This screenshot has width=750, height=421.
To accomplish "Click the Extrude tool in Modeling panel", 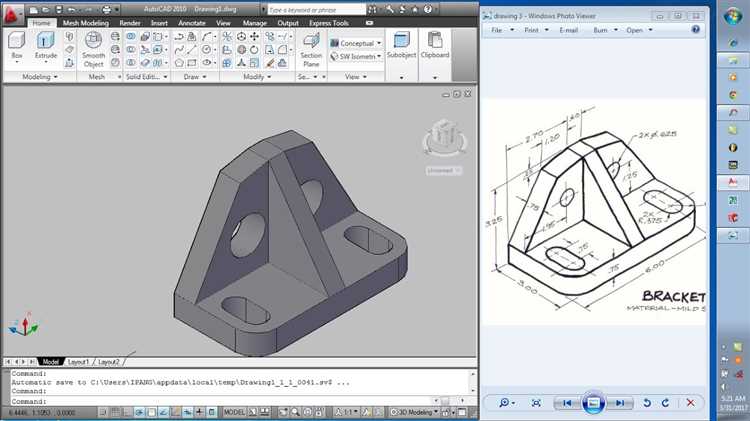I will tap(46, 45).
